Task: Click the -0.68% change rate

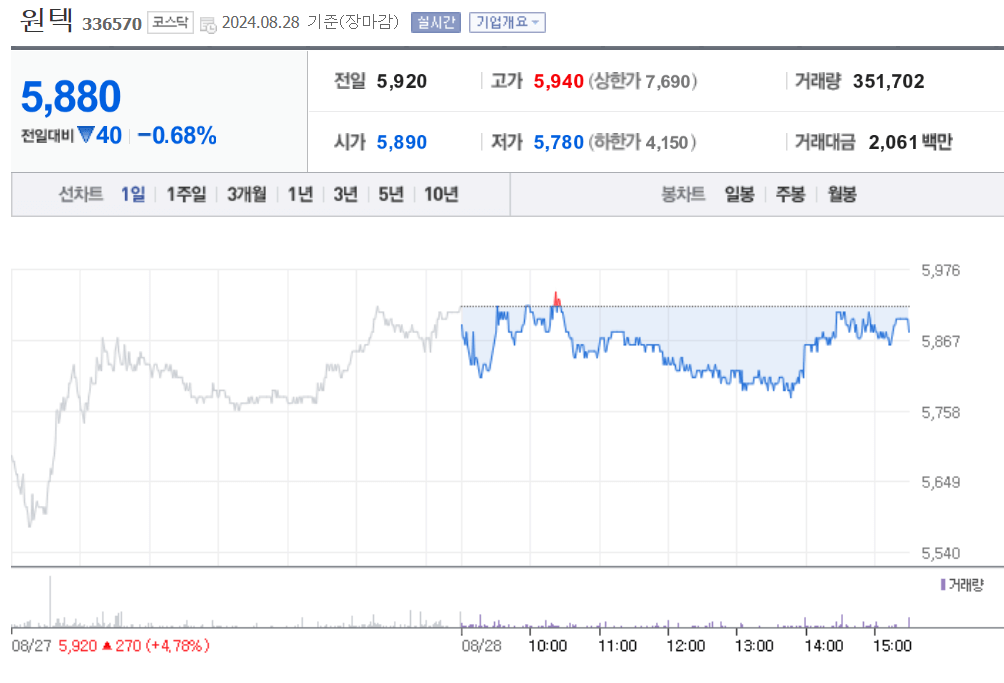Action: coord(177,136)
